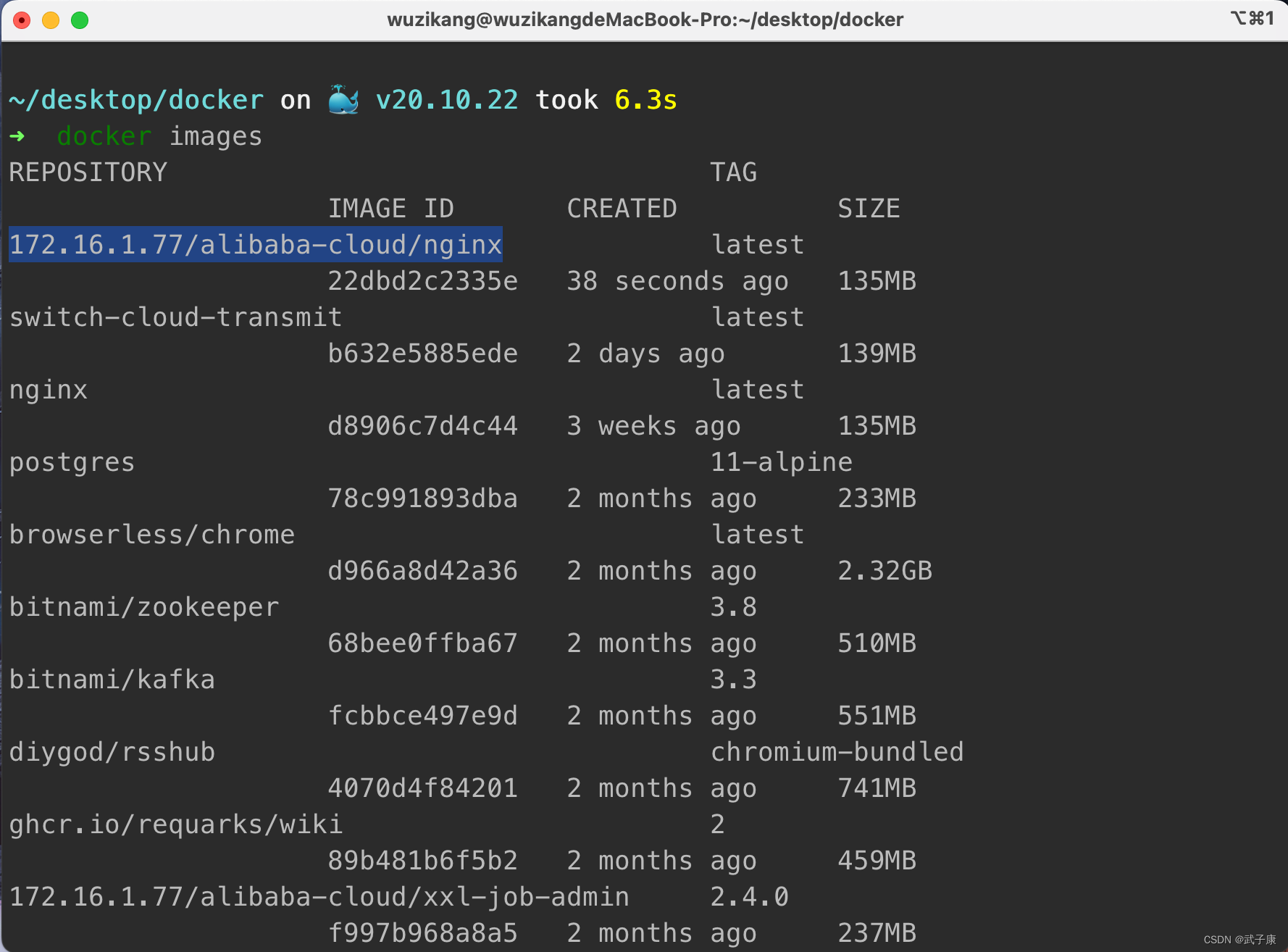The height and width of the screenshot is (952, 1288).
Task: Click the yellow 6.3s duration text
Action: 645,99
